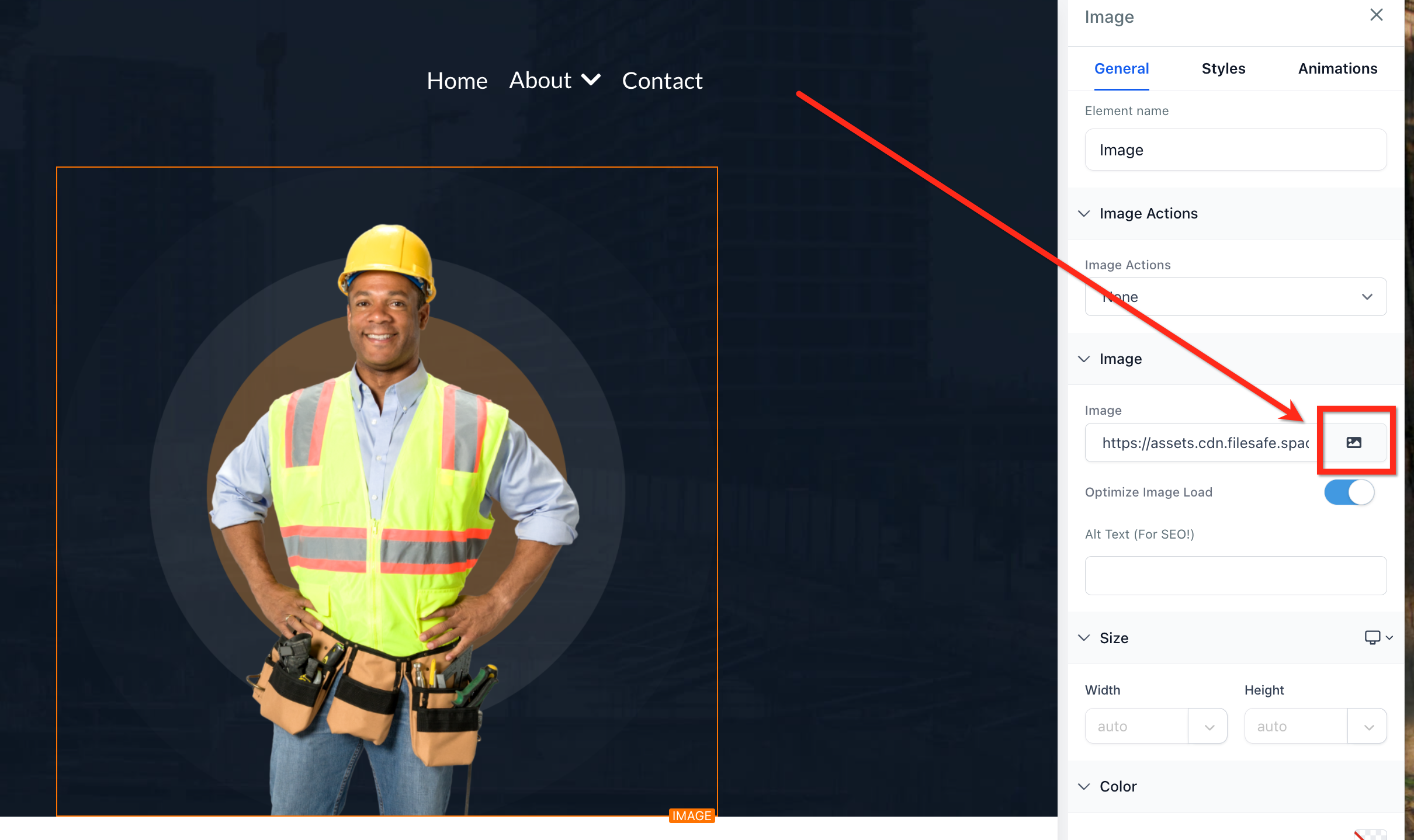Click the Alt Text input field

(1235, 575)
